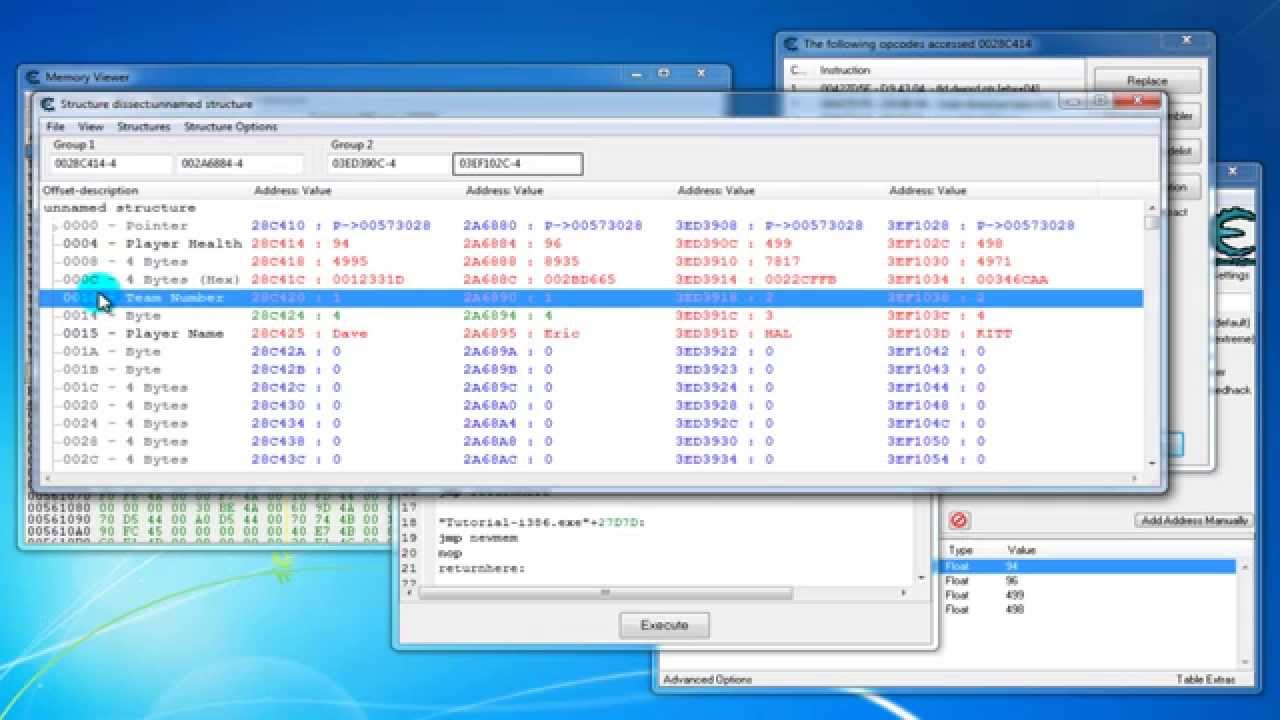Click player name value 3ED391D : HAL
Image resolution: width=1280 pixels, height=720 pixels.
click(x=733, y=334)
